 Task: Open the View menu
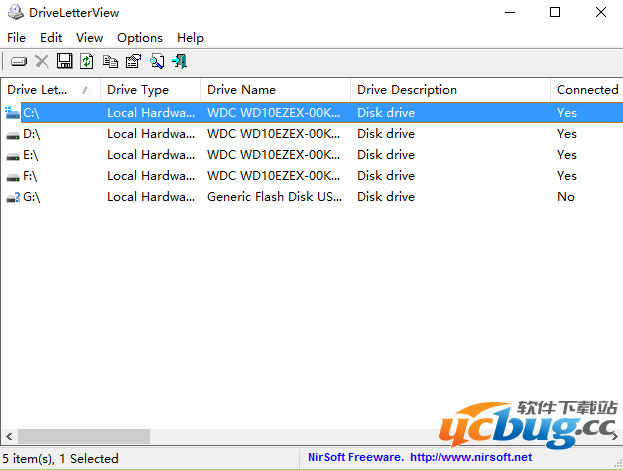[x=89, y=37]
